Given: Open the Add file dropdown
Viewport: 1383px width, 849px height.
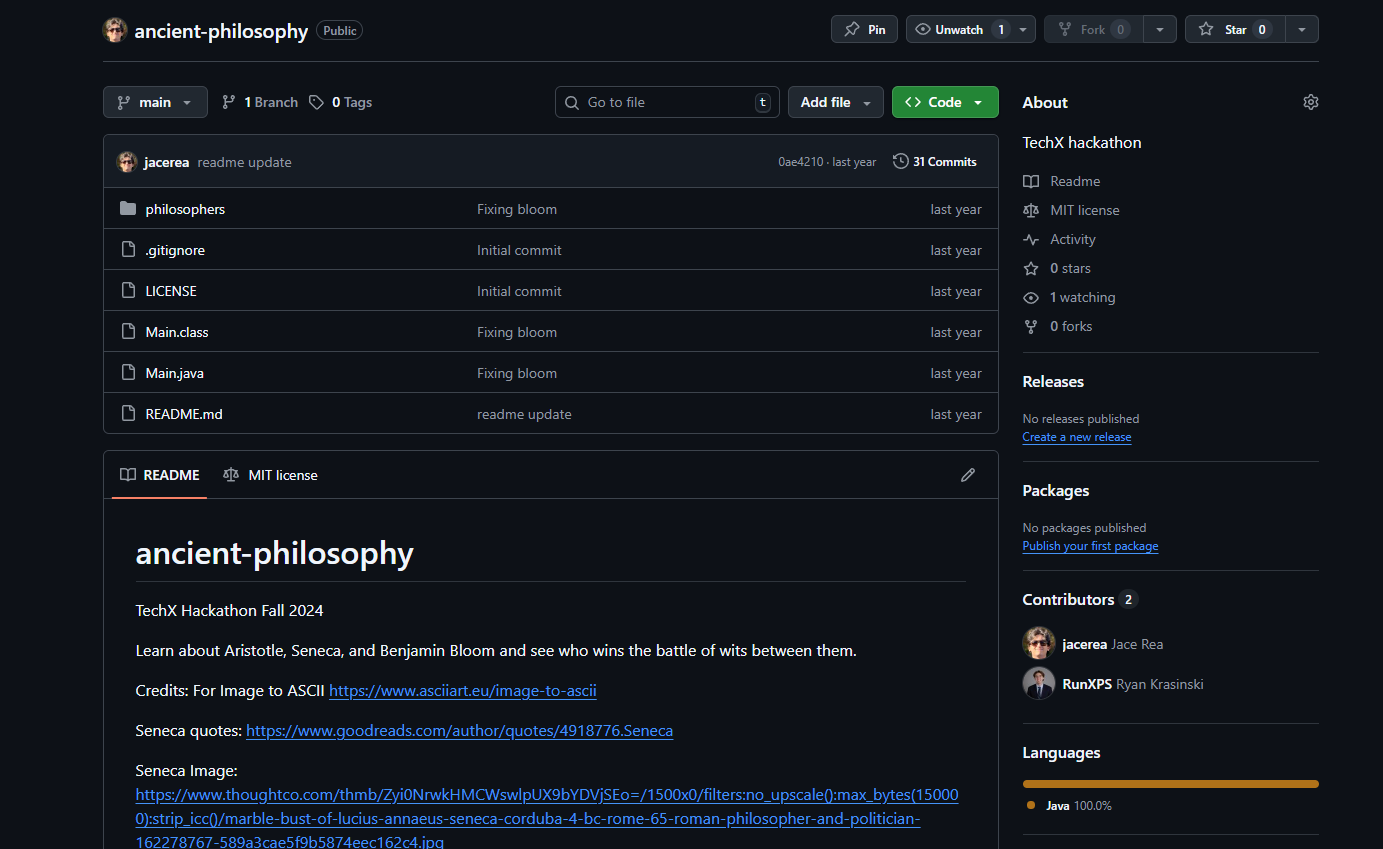Looking at the screenshot, I should point(835,102).
